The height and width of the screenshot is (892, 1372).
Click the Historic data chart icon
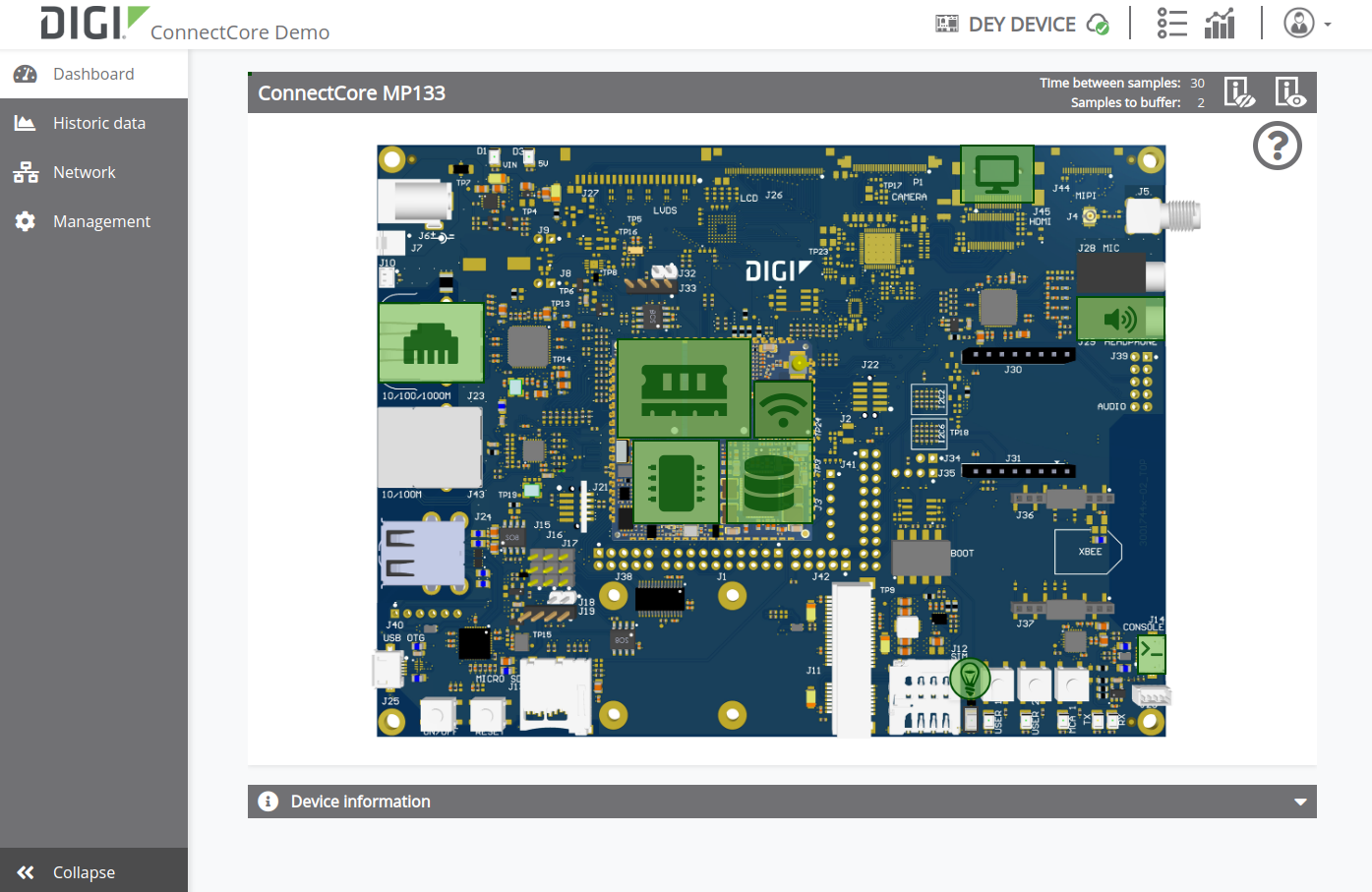26,123
